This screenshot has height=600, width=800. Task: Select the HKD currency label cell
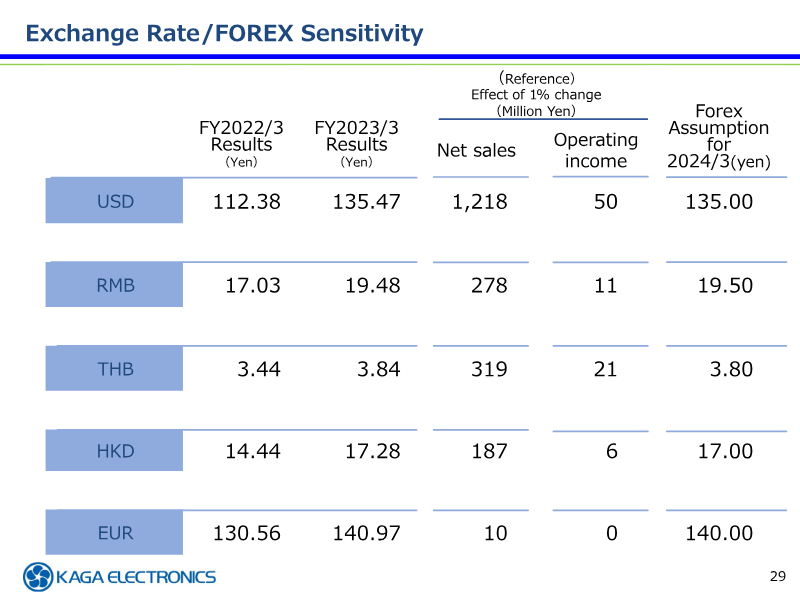coord(115,452)
